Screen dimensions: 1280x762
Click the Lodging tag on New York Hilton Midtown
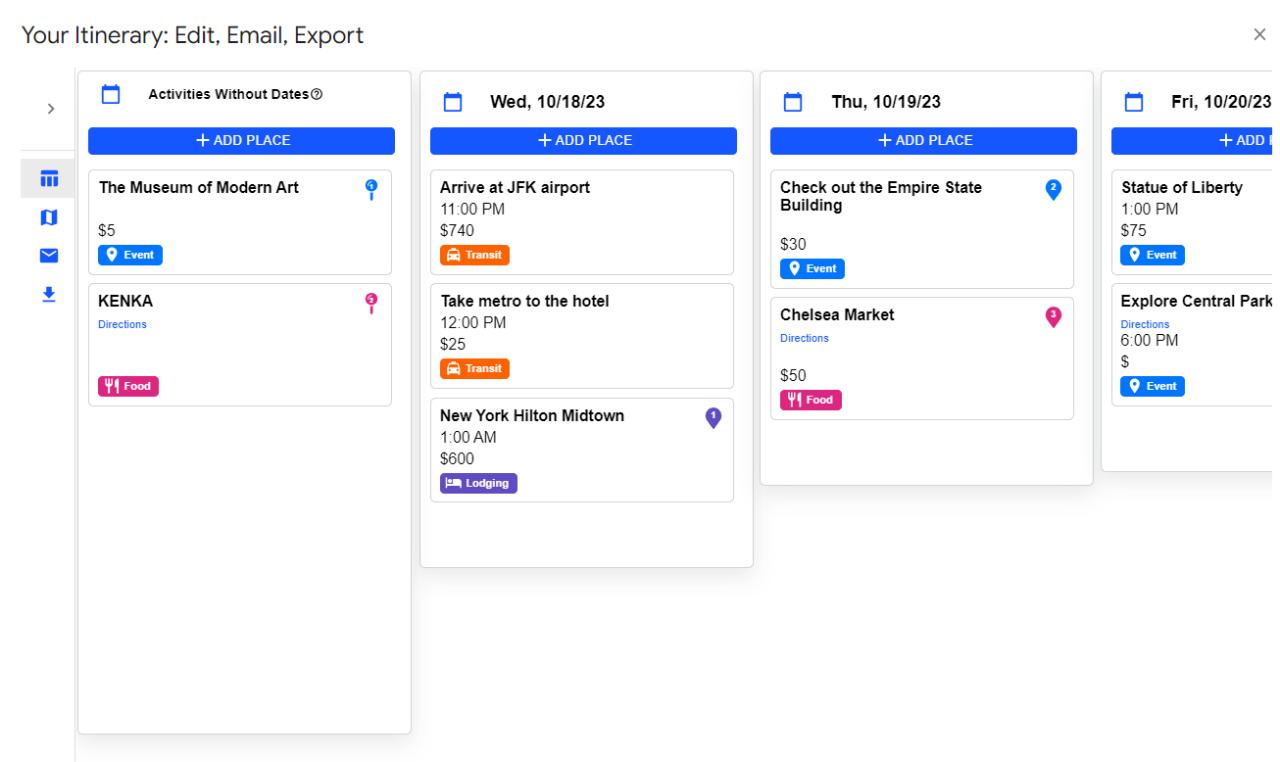coord(478,483)
